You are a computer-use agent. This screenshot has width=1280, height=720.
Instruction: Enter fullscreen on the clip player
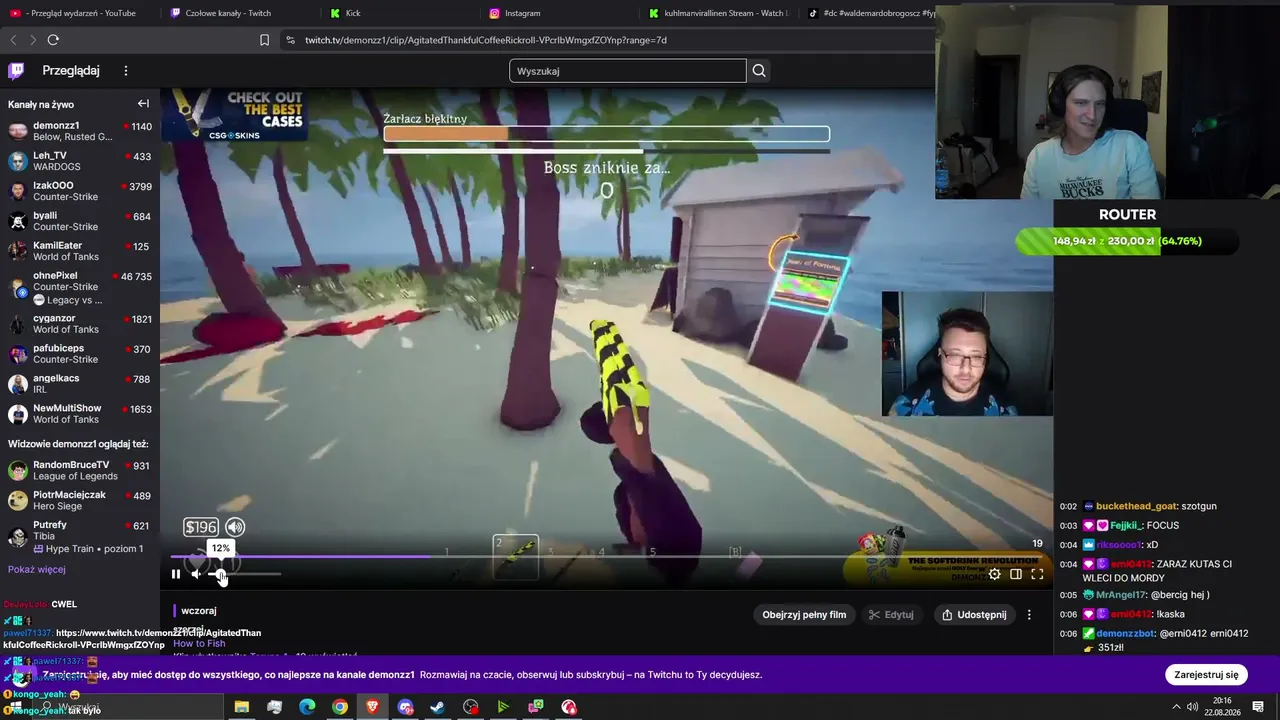tap(1037, 574)
